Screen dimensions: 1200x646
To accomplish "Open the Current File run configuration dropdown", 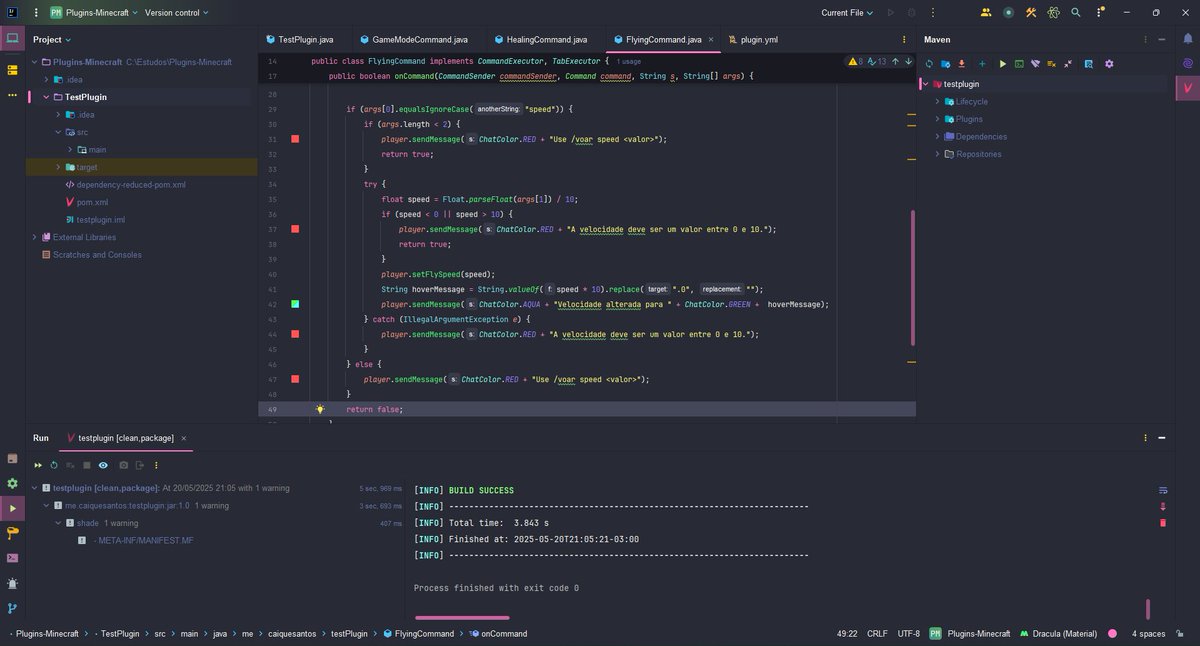I will [x=847, y=13].
